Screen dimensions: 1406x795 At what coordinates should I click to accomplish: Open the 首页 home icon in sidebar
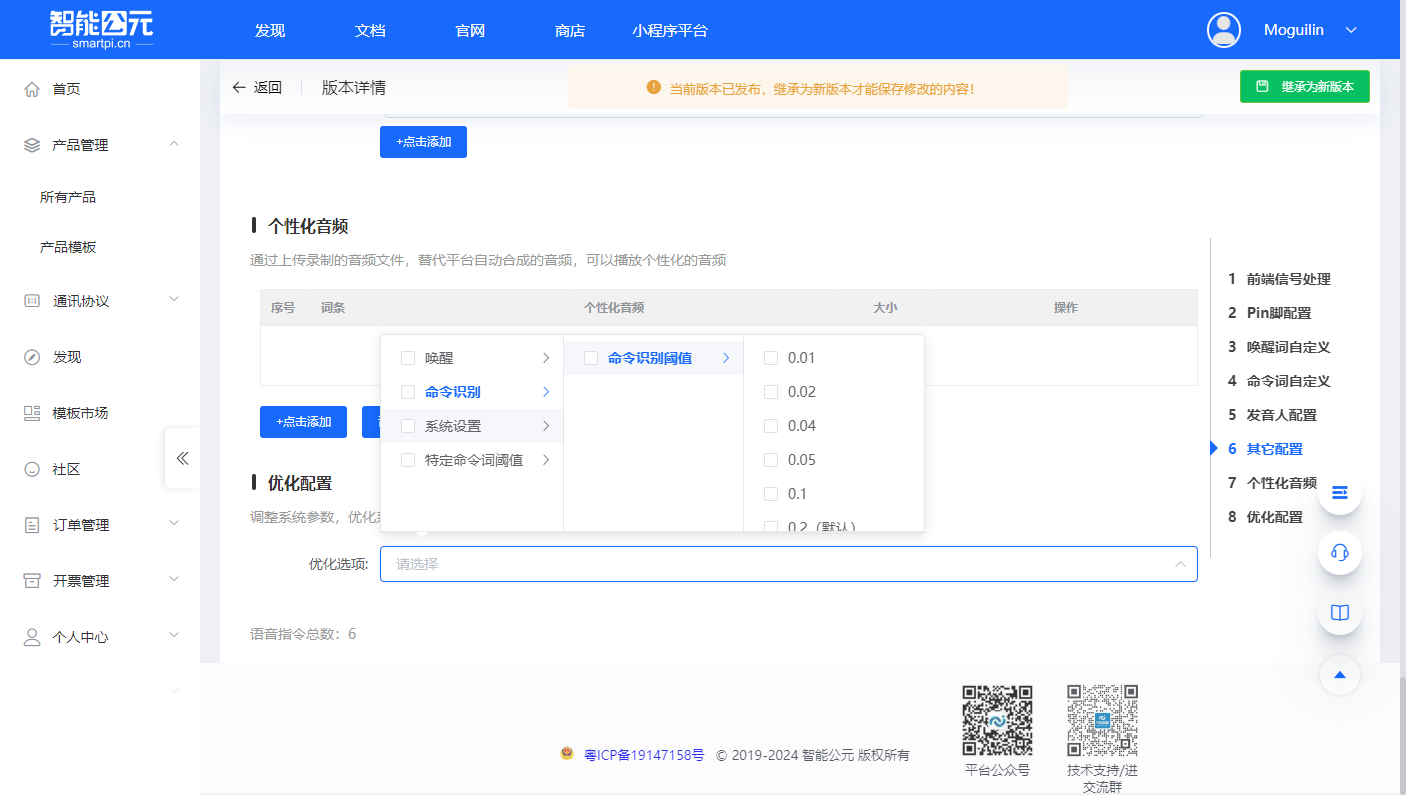coord(30,88)
